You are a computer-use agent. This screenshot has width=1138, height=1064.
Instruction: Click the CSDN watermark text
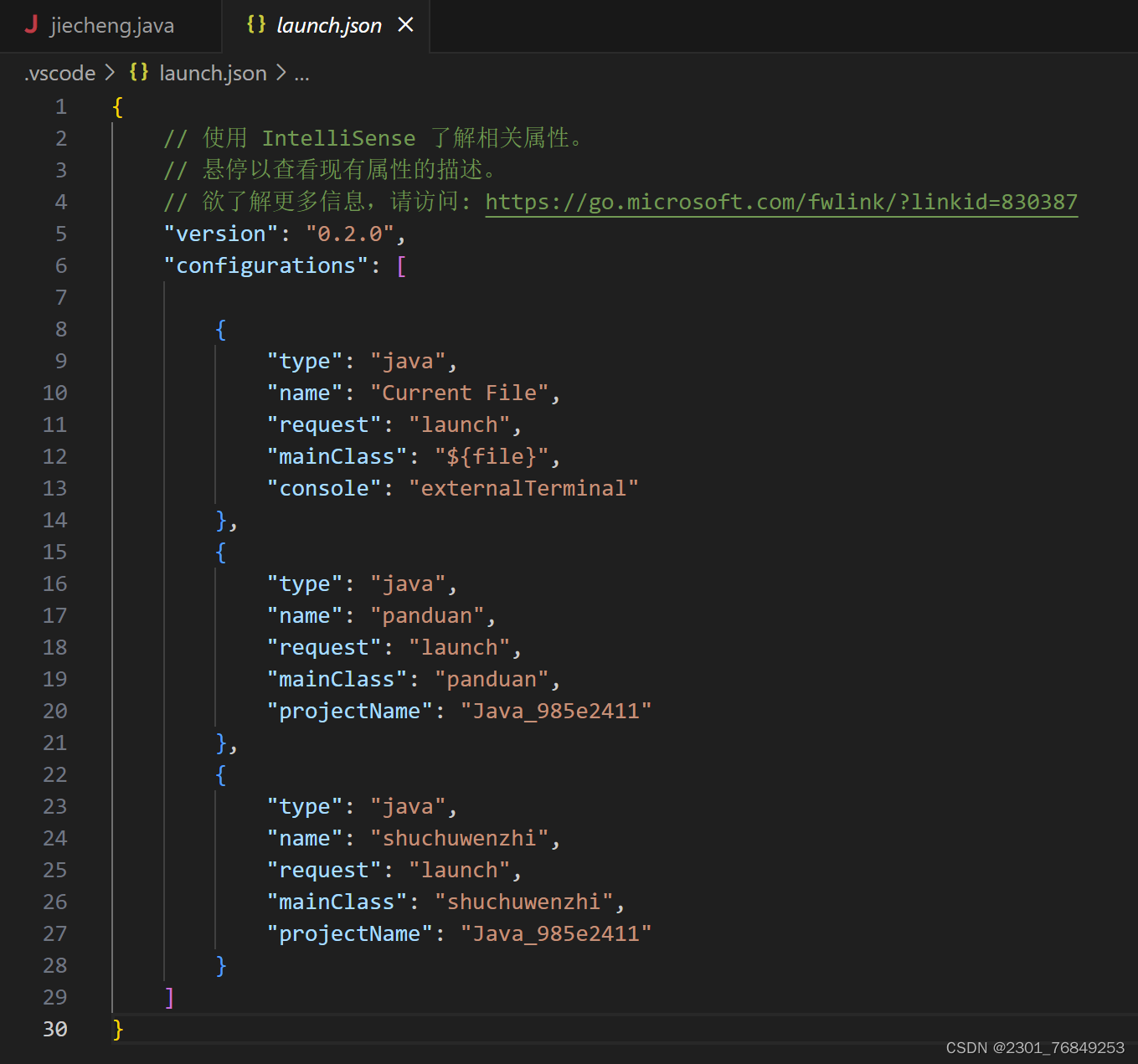pos(1034,1046)
